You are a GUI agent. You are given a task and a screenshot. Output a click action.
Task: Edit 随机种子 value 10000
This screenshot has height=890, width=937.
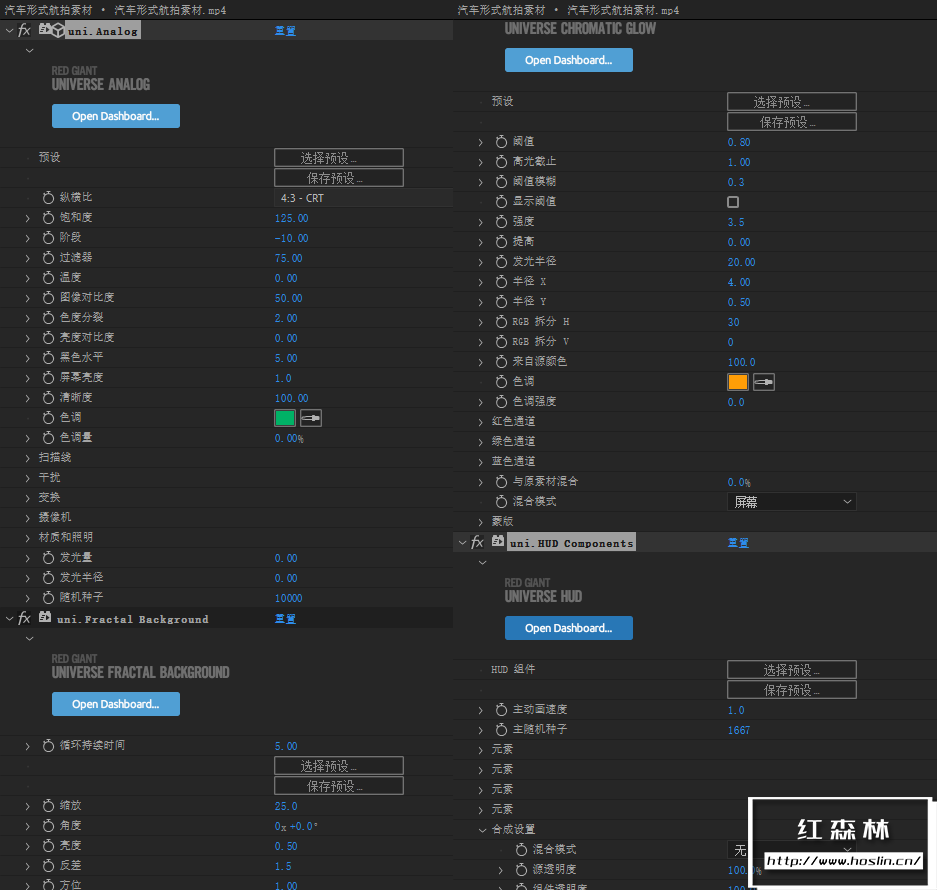[289, 598]
